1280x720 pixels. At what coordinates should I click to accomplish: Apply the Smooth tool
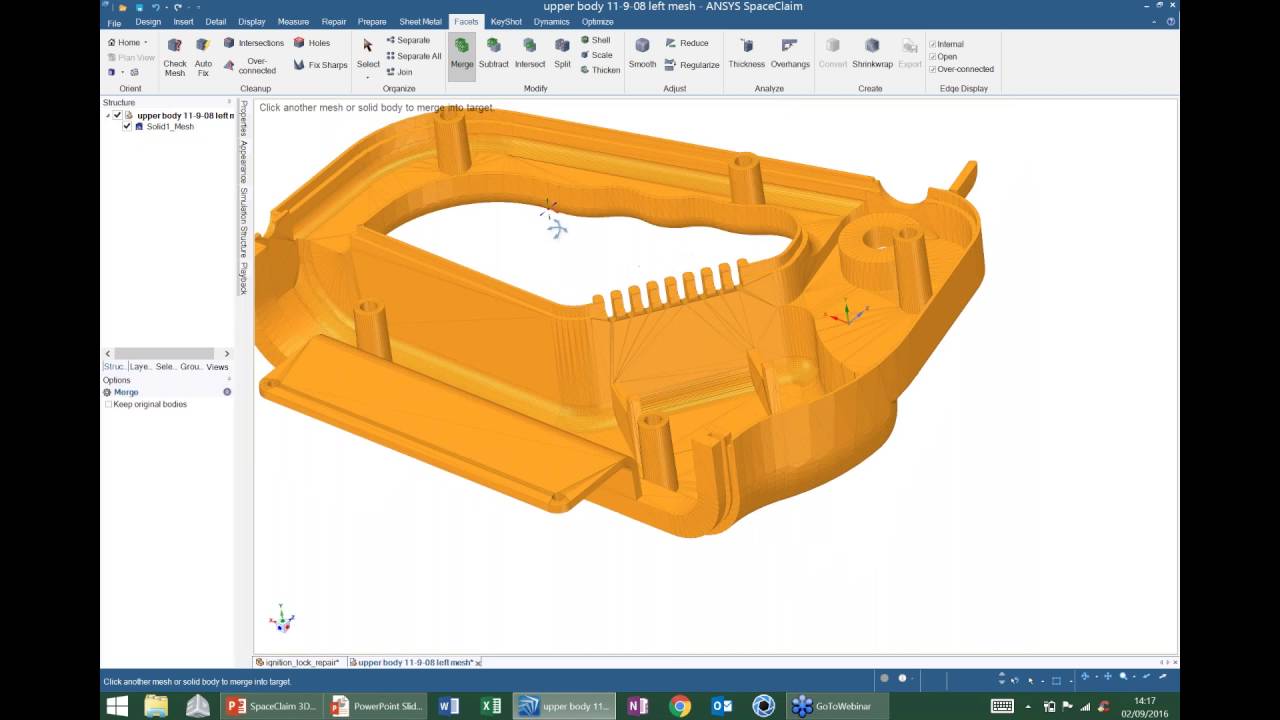pyautogui.click(x=642, y=53)
